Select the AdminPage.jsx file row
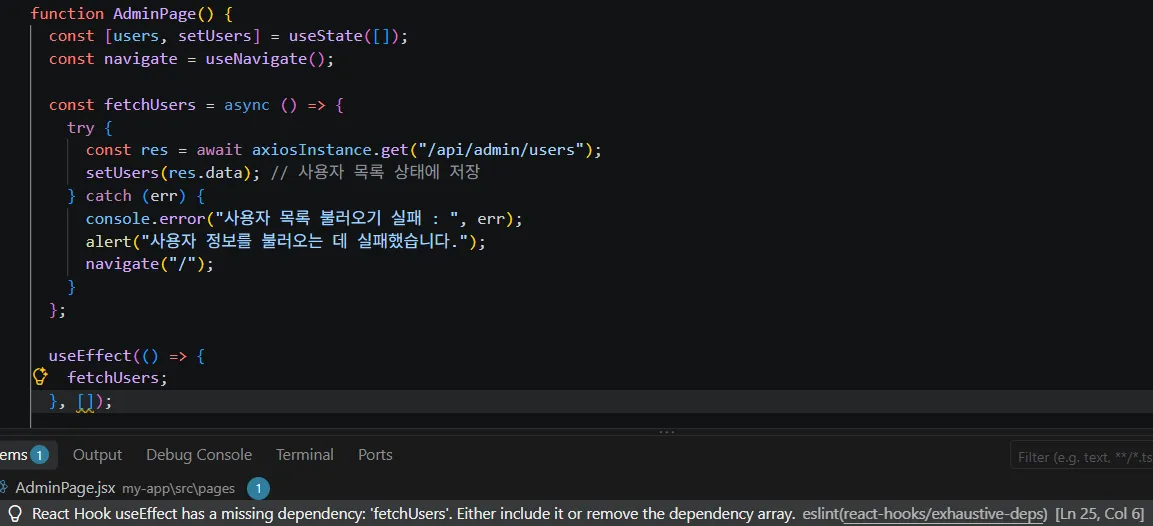 coord(576,487)
